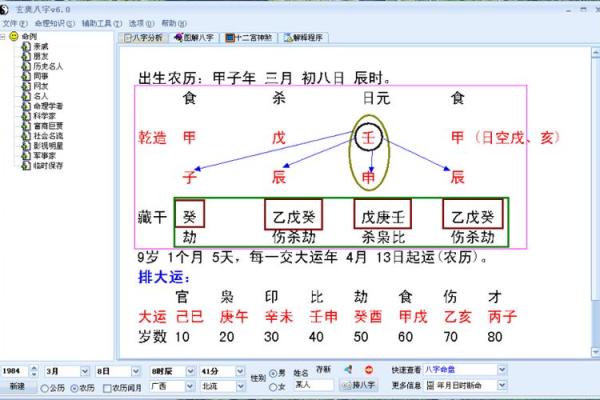Switch to the 解释程序 tab

(x=303, y=38)
